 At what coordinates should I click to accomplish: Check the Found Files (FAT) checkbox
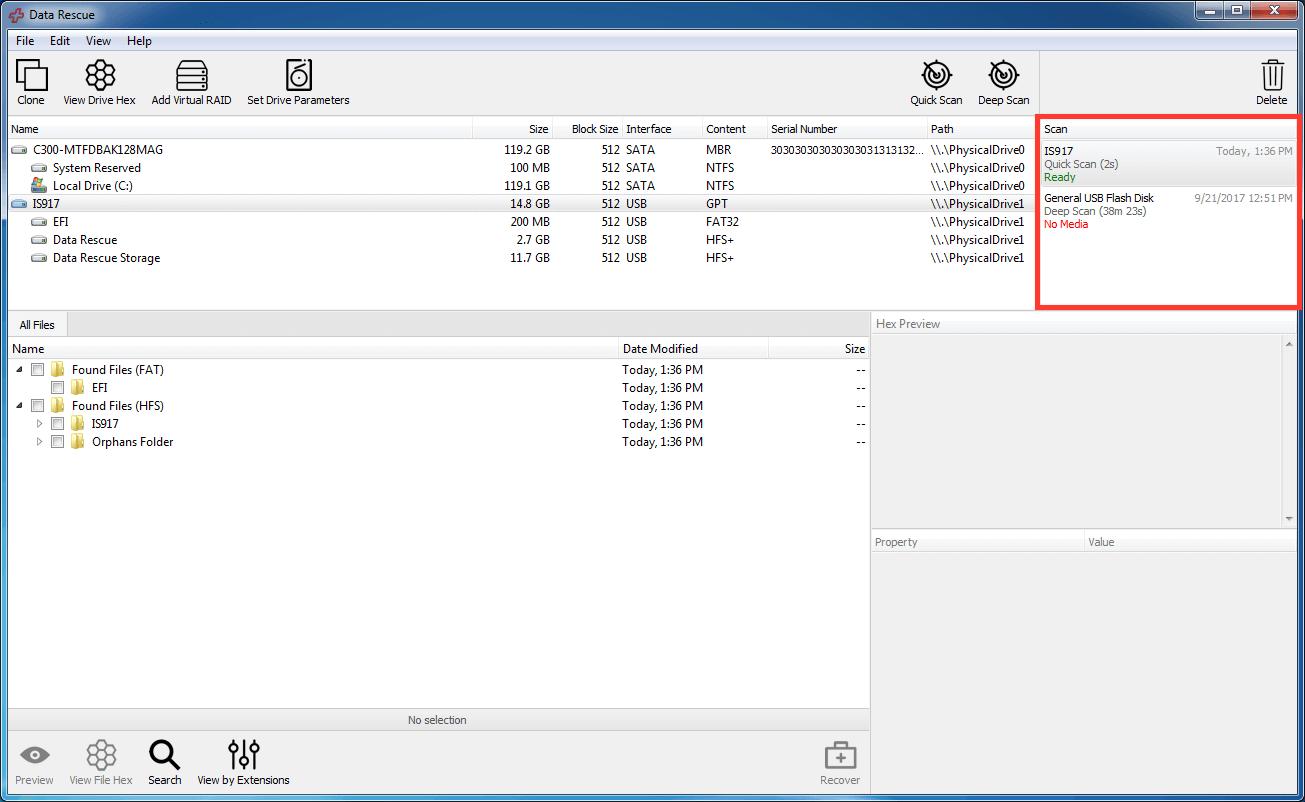click(x=37, y=369)
